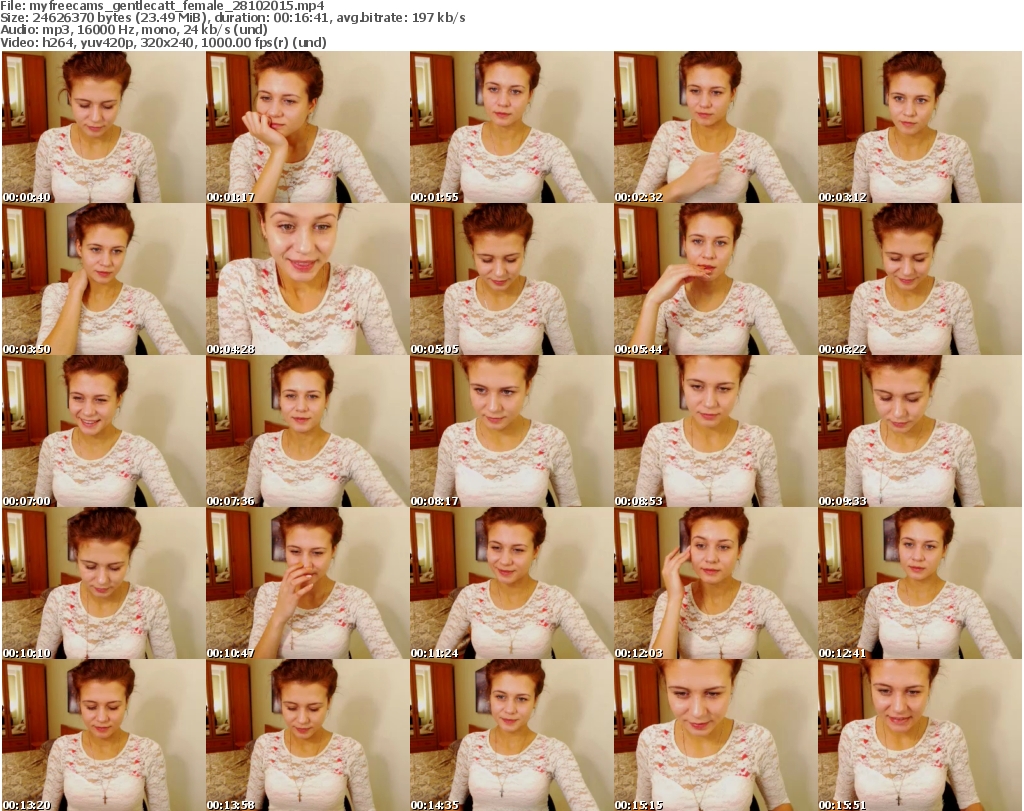The image size is (1024, 811).
Task: Open the 00:13:20 thumbnail
Action: [x=103, y=735]
